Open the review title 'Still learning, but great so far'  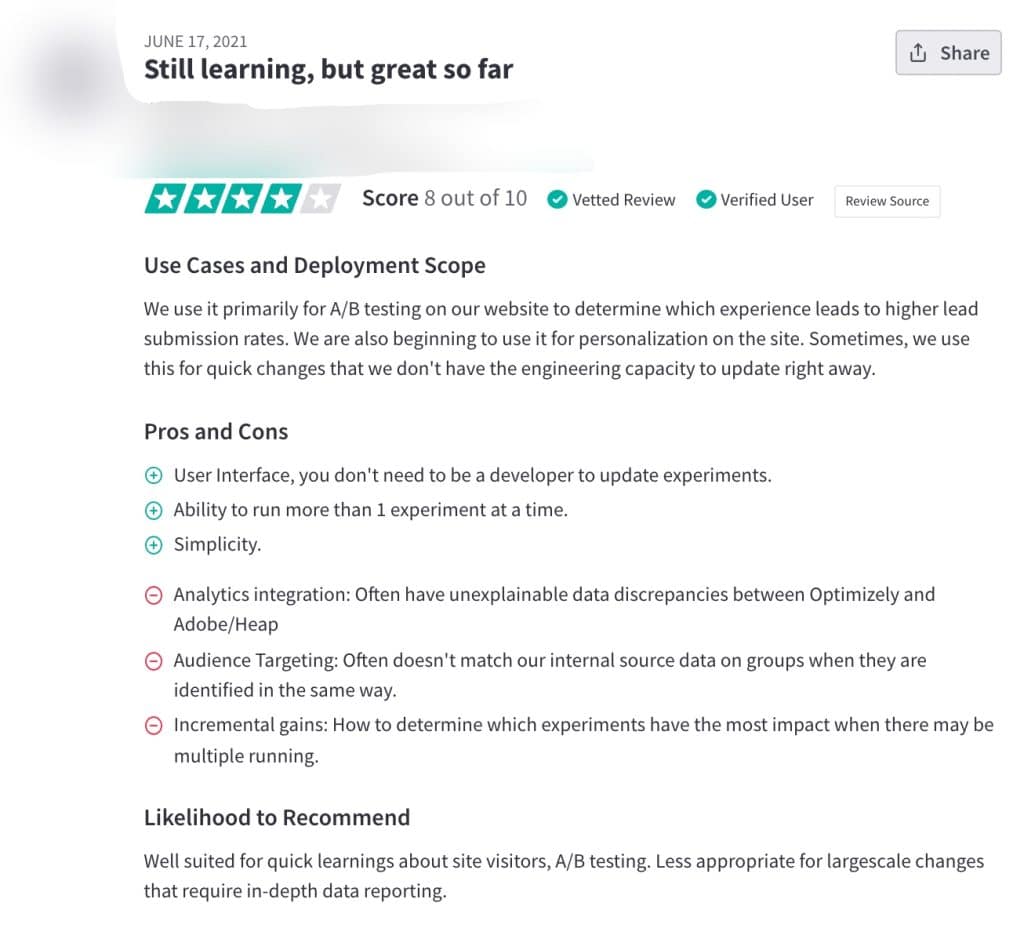coord(328,70)
